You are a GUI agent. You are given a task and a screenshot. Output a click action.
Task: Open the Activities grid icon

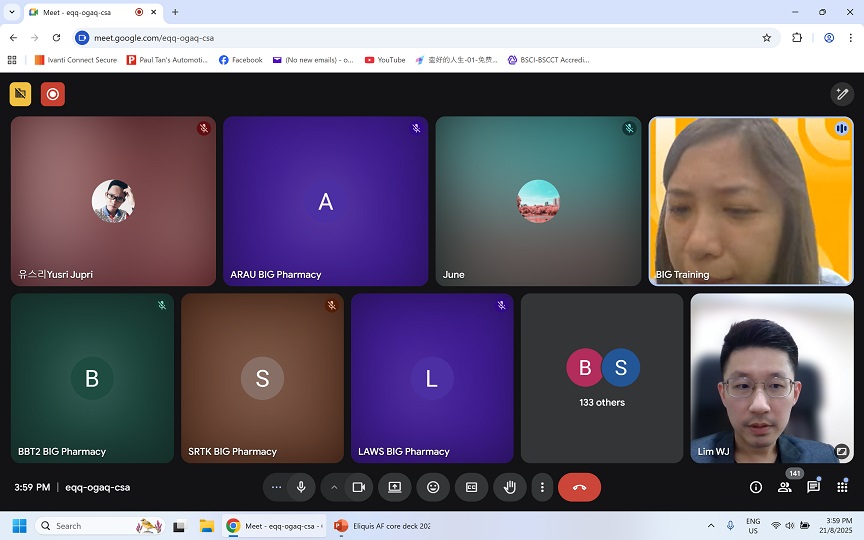tap(842, 487)
